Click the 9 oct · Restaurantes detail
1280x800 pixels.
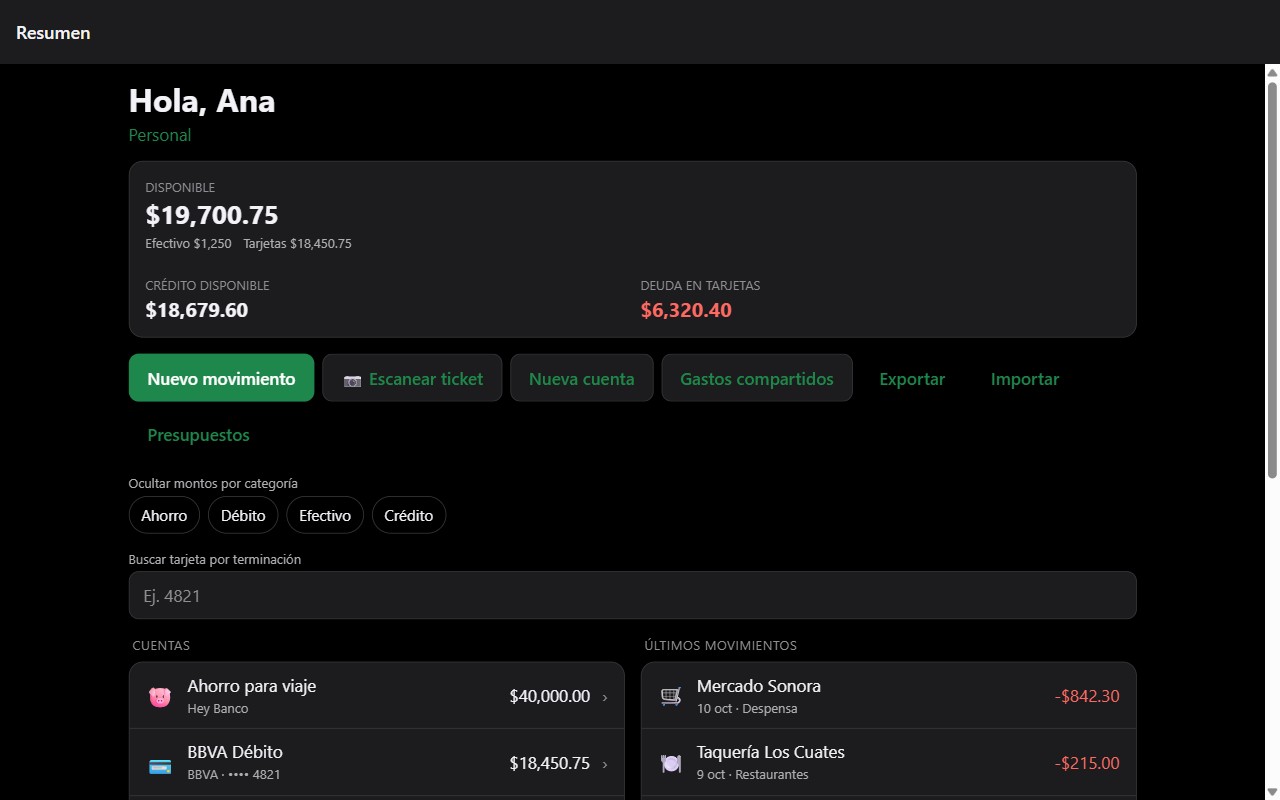[753, 775]
